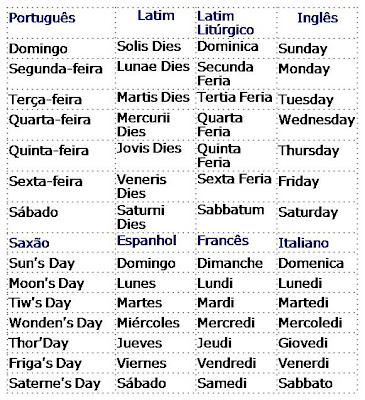The image size is (365, 400).
Task: Select the Italiano header
Action: pyautogui.click(x=303, y=243)
